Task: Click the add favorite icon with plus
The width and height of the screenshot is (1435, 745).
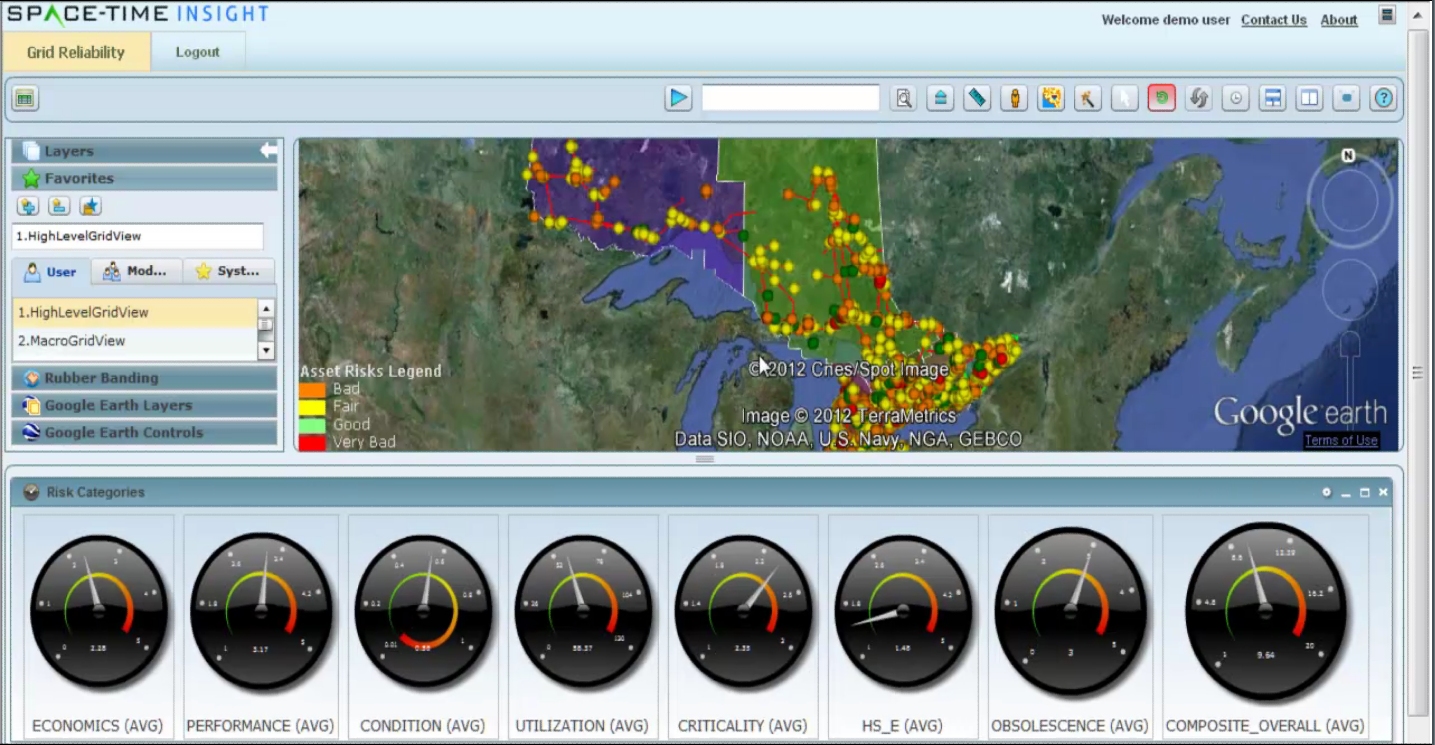Action: (28, 206)
